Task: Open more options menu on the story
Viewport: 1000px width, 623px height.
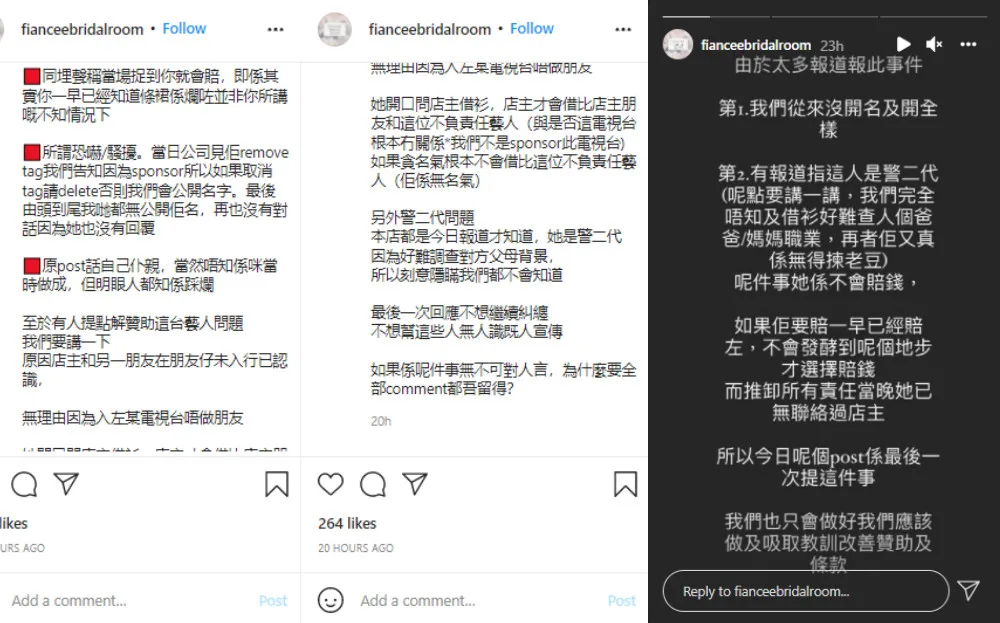Action: click(x=968, y=44)
